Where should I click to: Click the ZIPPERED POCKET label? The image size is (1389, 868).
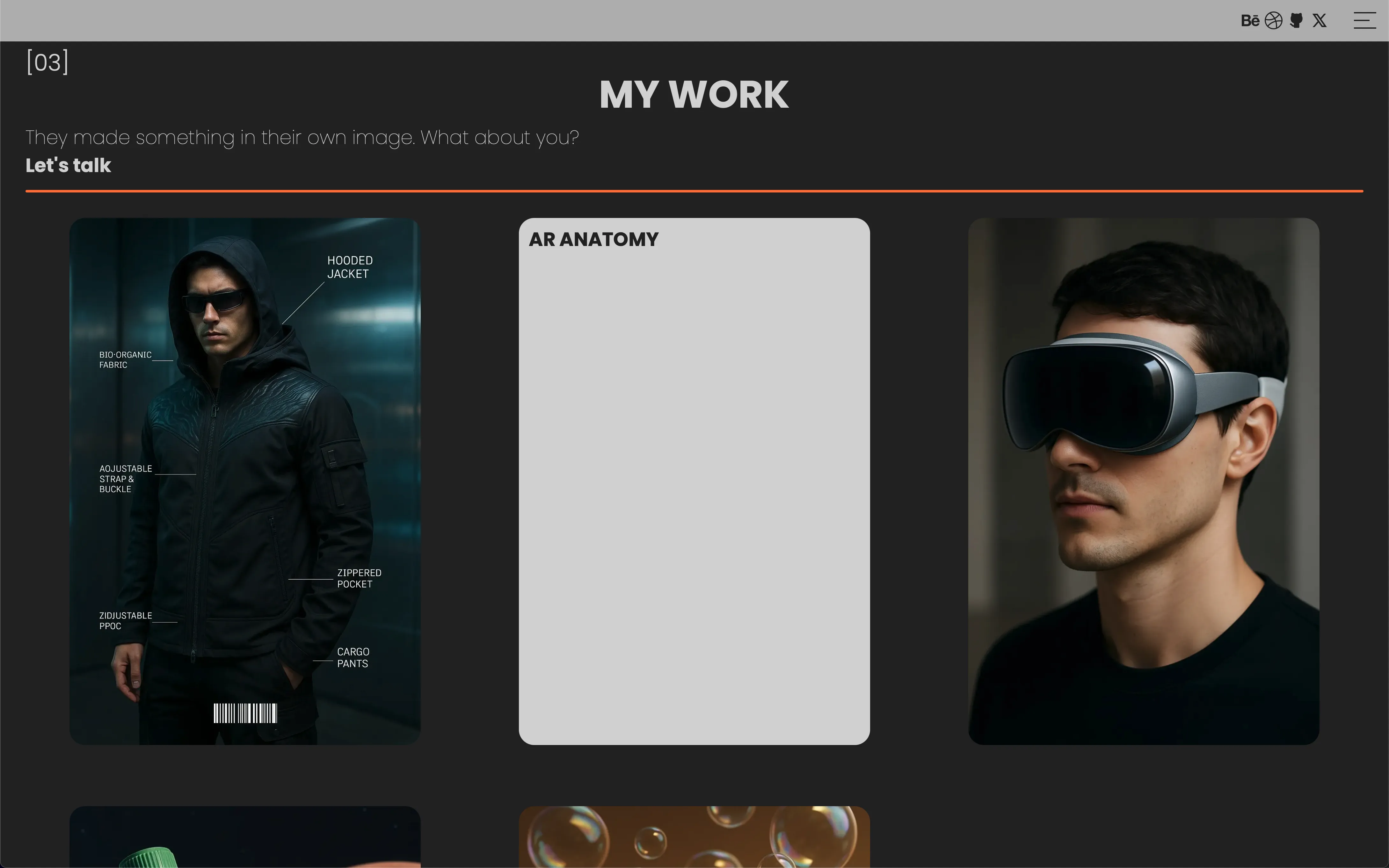(358, 578)
